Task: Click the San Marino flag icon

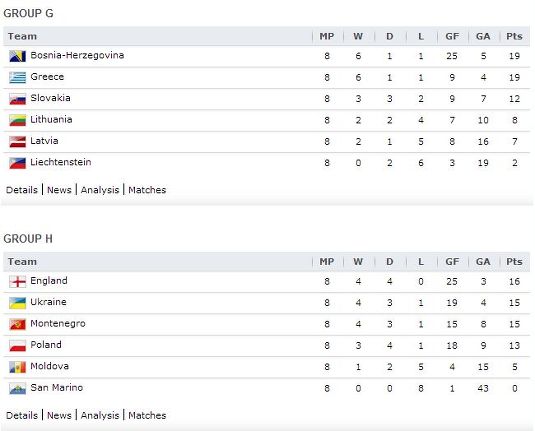Action: click(x=17, y=389)
